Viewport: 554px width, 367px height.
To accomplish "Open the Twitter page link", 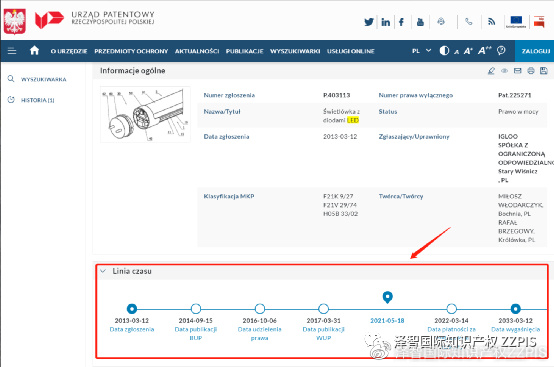I will tap(369, 22).
